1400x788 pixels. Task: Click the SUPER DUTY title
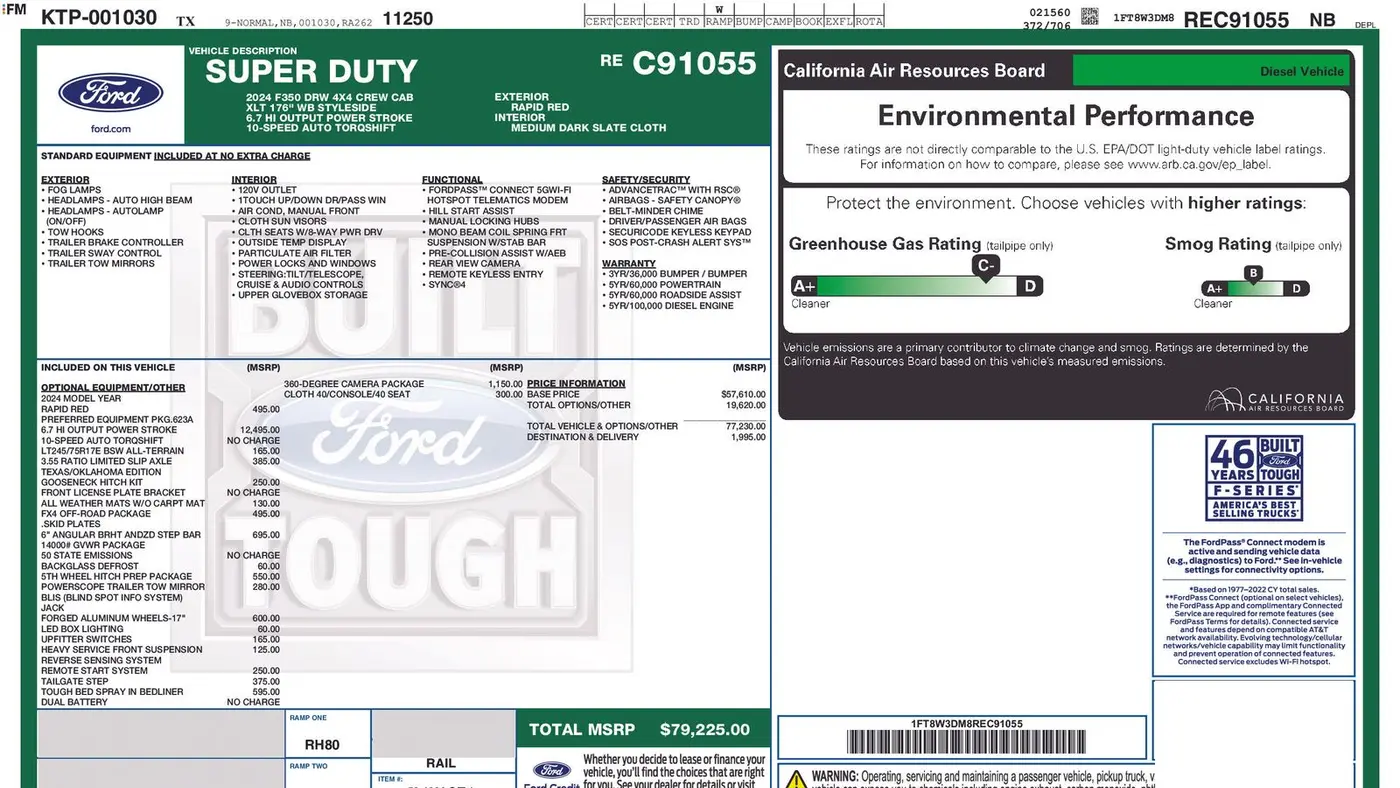click(x=311, y=72)
